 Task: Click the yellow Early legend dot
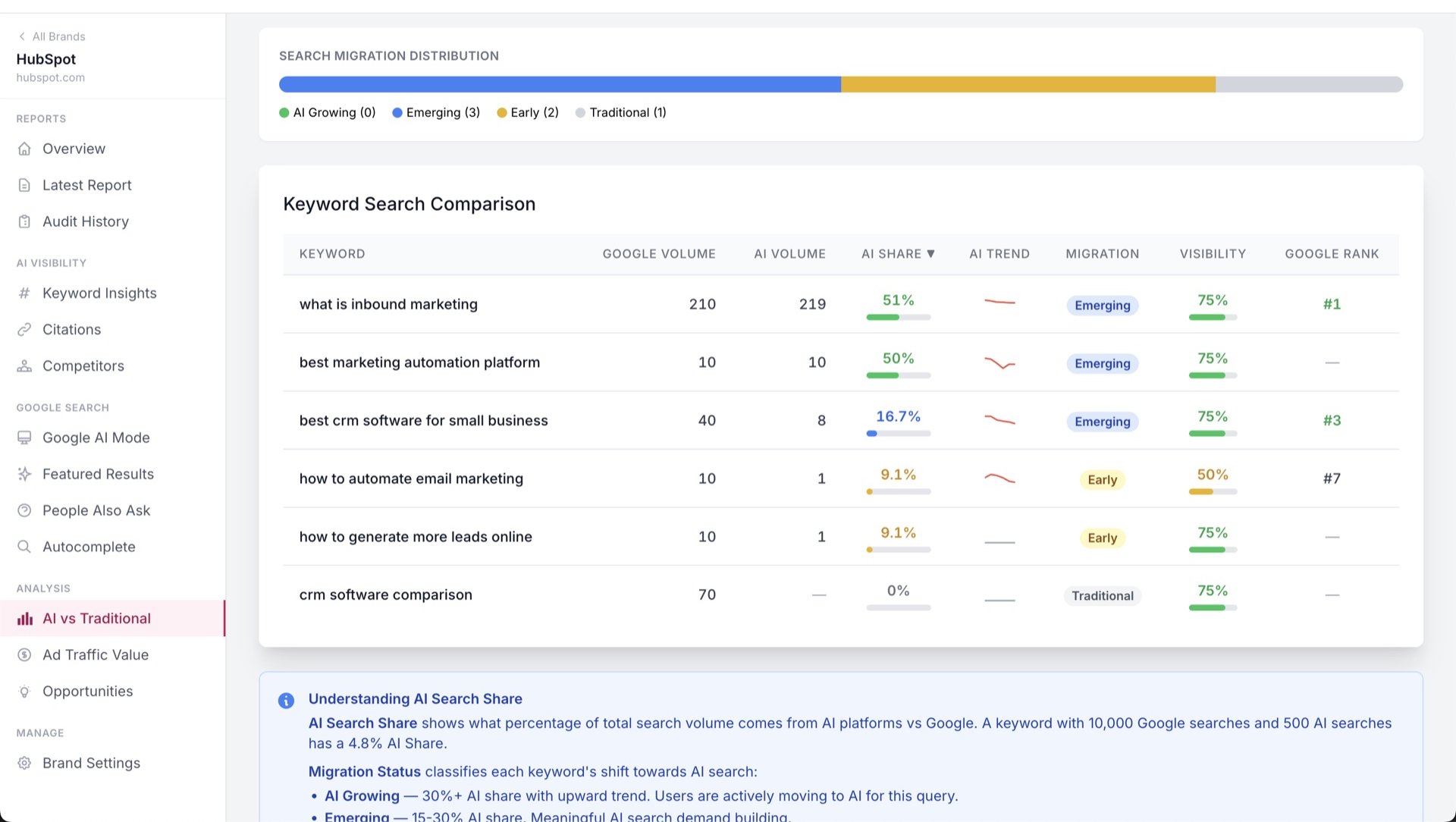coord(502,113)
